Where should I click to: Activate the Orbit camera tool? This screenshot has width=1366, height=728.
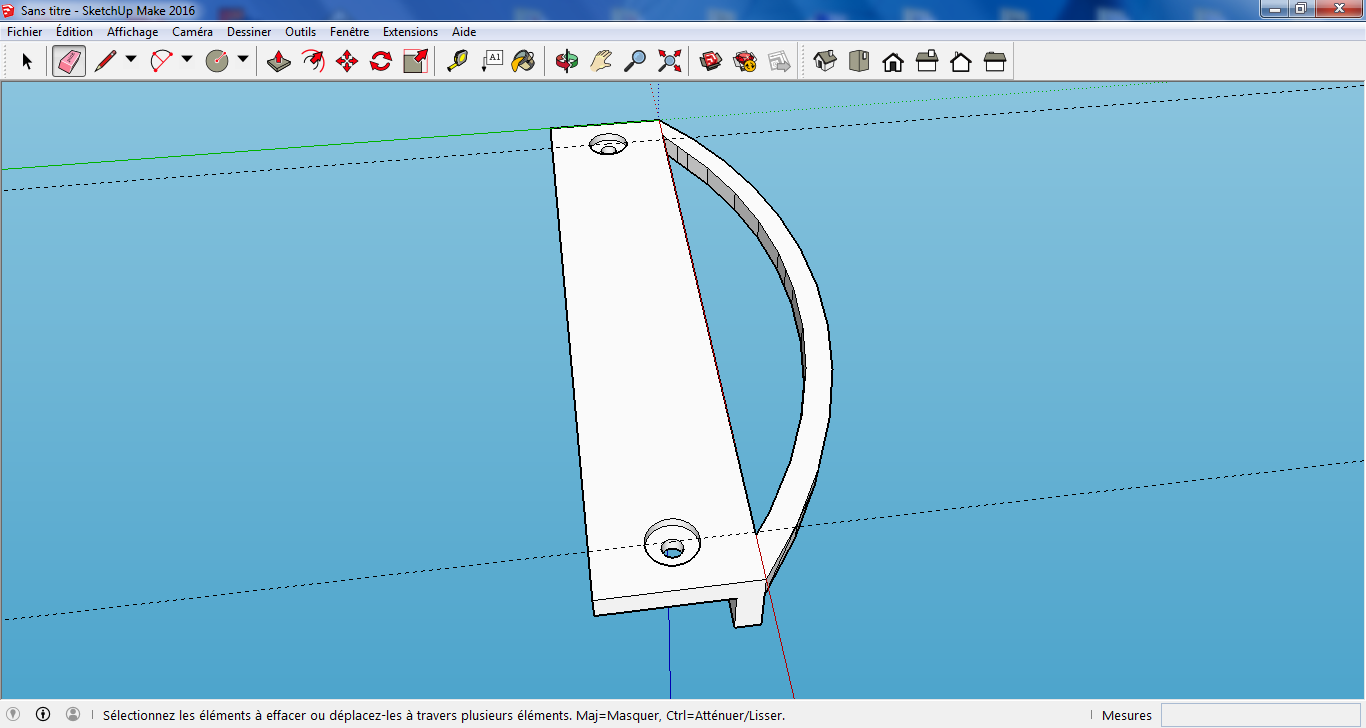click(567, 62)
